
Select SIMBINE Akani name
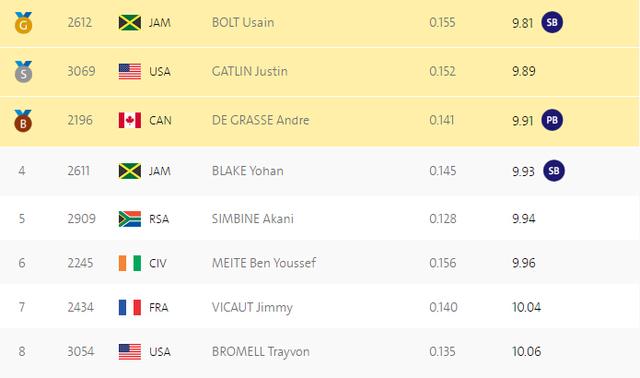pyautogui.click(x=253, y=219)
